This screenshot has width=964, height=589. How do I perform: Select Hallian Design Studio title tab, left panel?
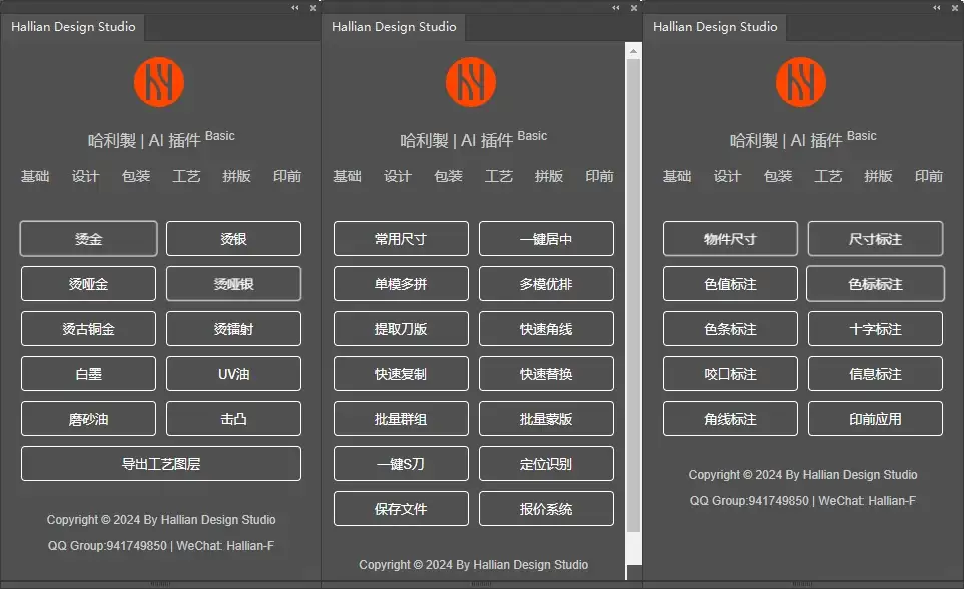(73, 27)
